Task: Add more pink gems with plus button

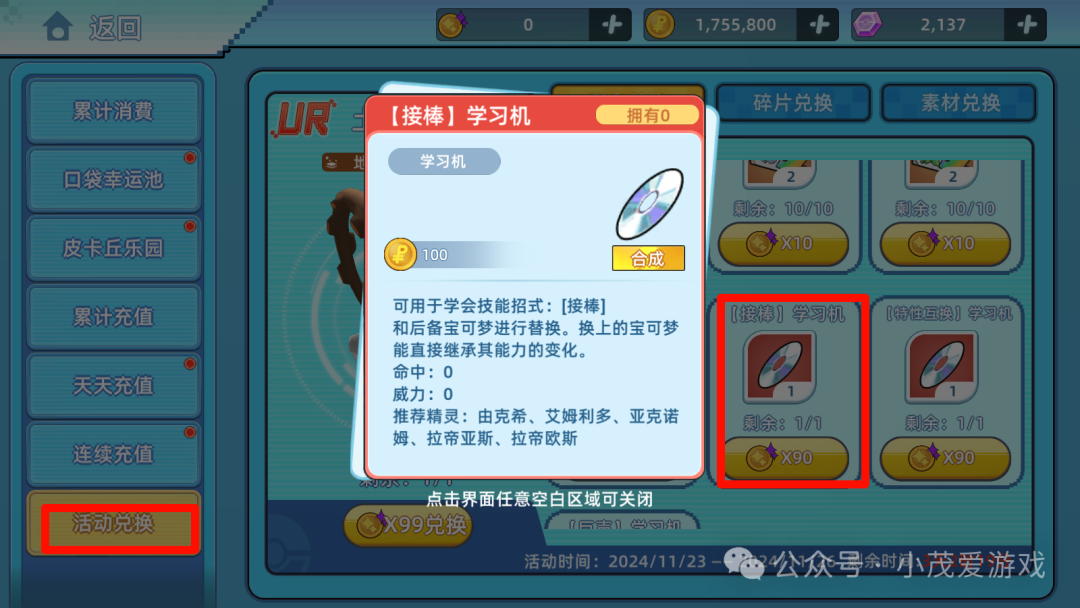Action: pyautogui.click(x=1026, y=25)
